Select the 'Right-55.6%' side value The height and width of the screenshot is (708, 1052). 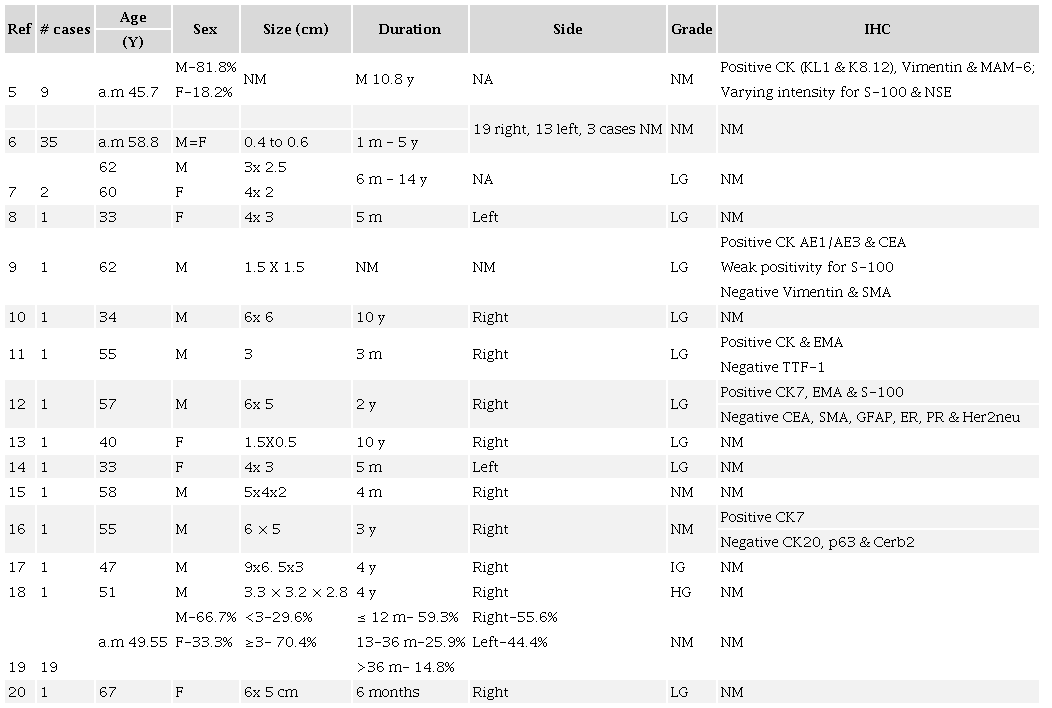514,617
